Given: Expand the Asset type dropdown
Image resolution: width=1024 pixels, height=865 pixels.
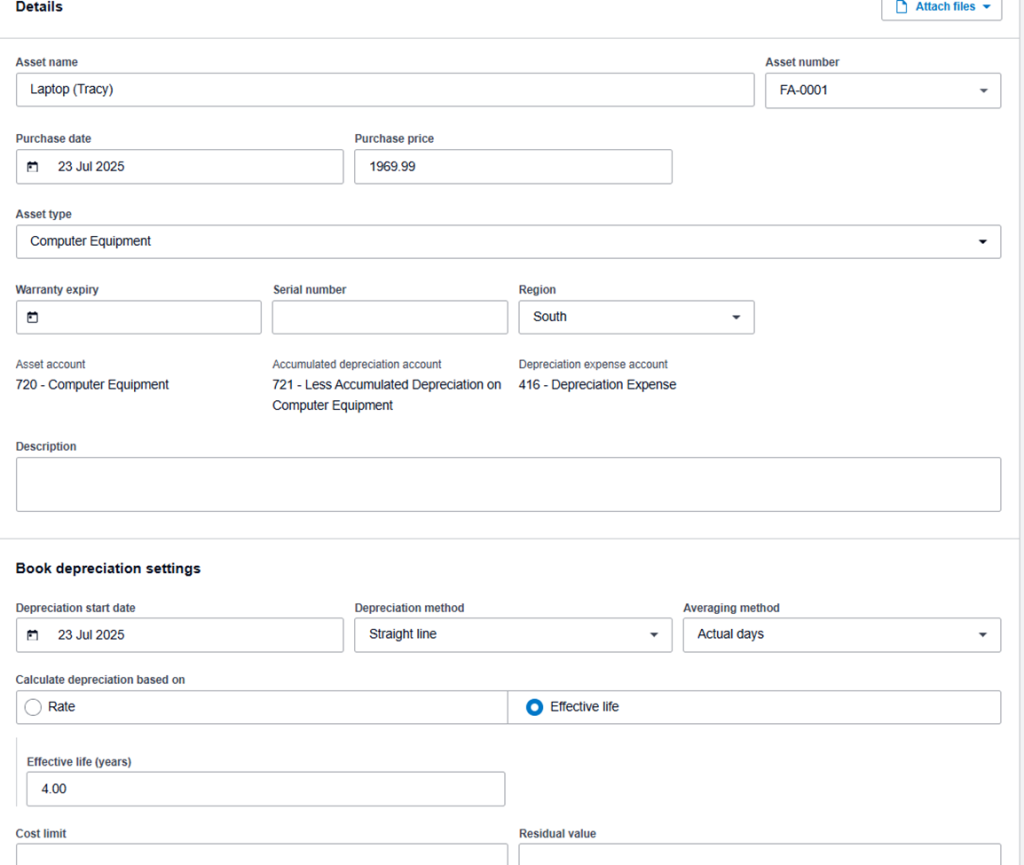Looking at the screenshot, I should coord(982,242).
